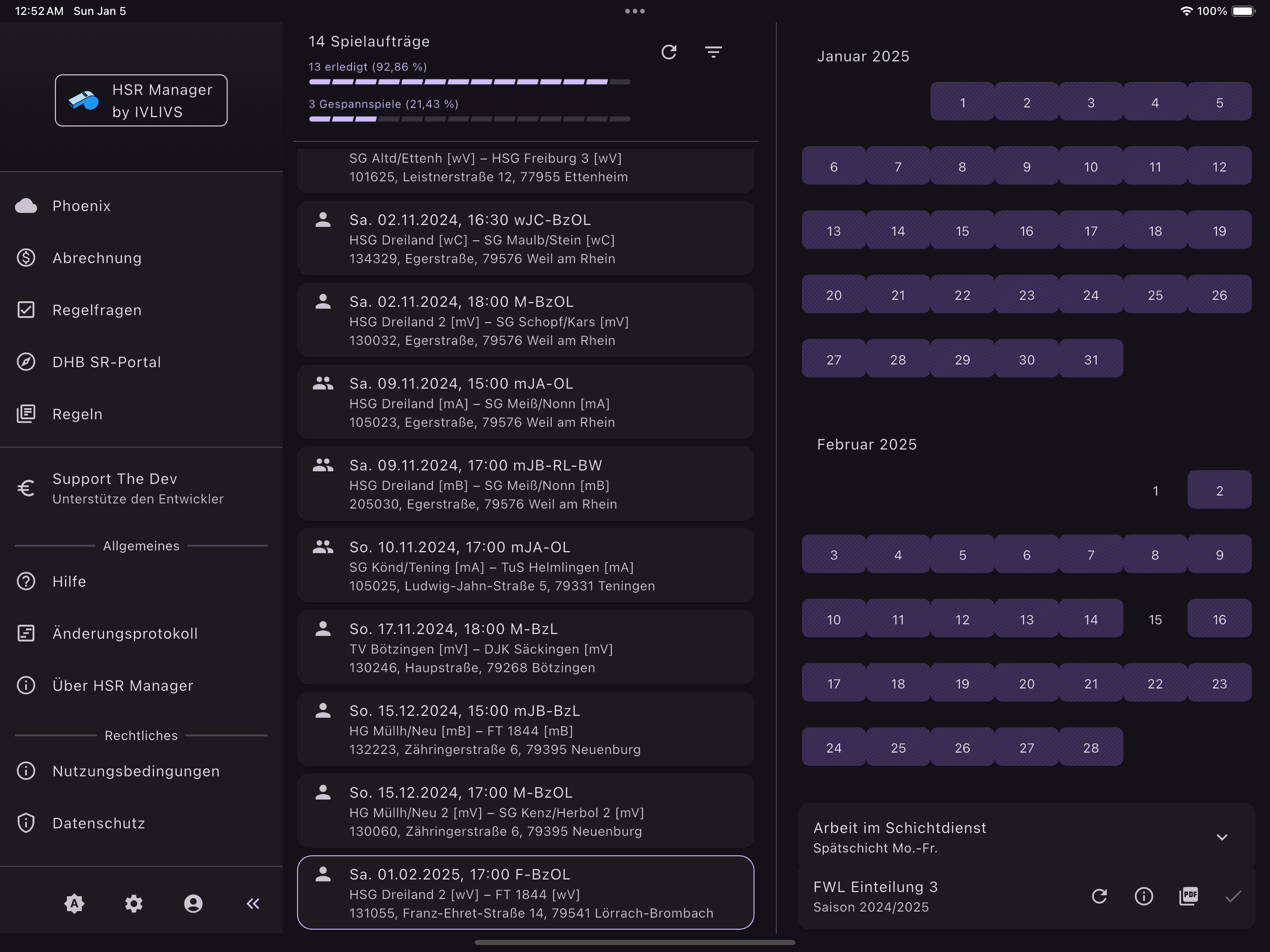Open the 15.12.2024 17:00 M-BzOL game
This screenshot has height=952, width=1270.
tap(525, 811)
